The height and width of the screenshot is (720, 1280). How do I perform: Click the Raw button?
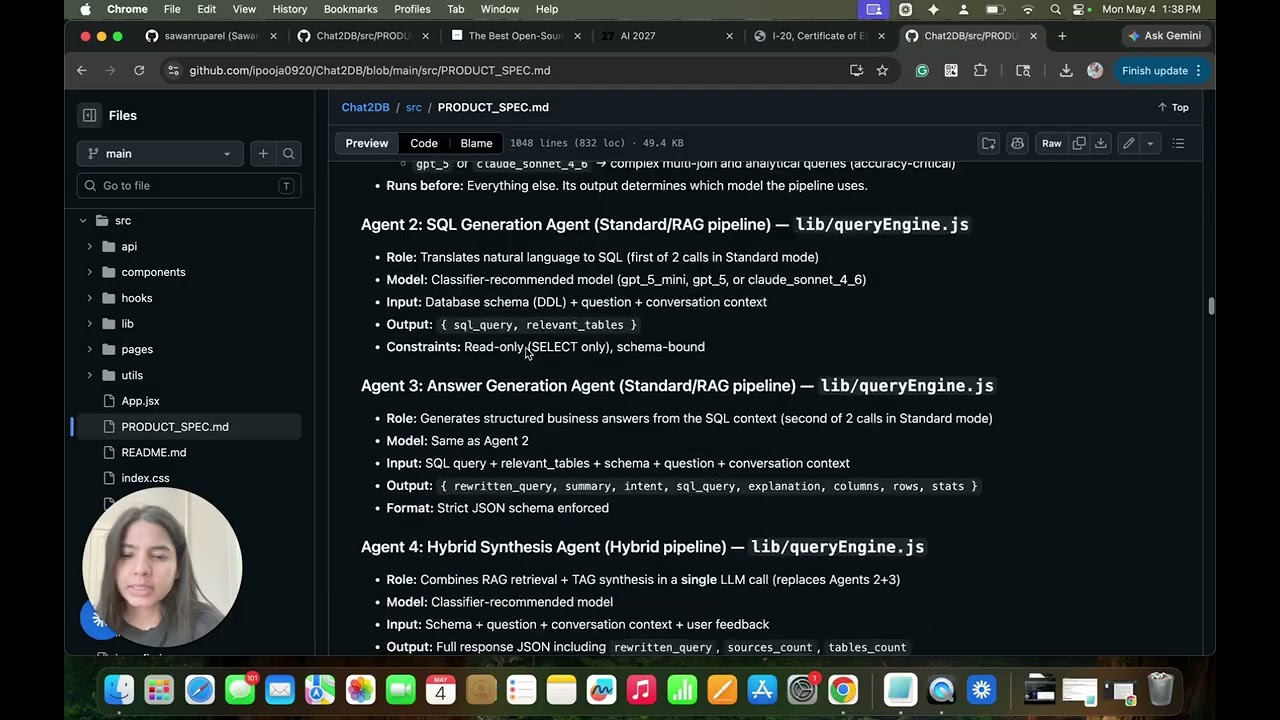(x=1051, y=143)
